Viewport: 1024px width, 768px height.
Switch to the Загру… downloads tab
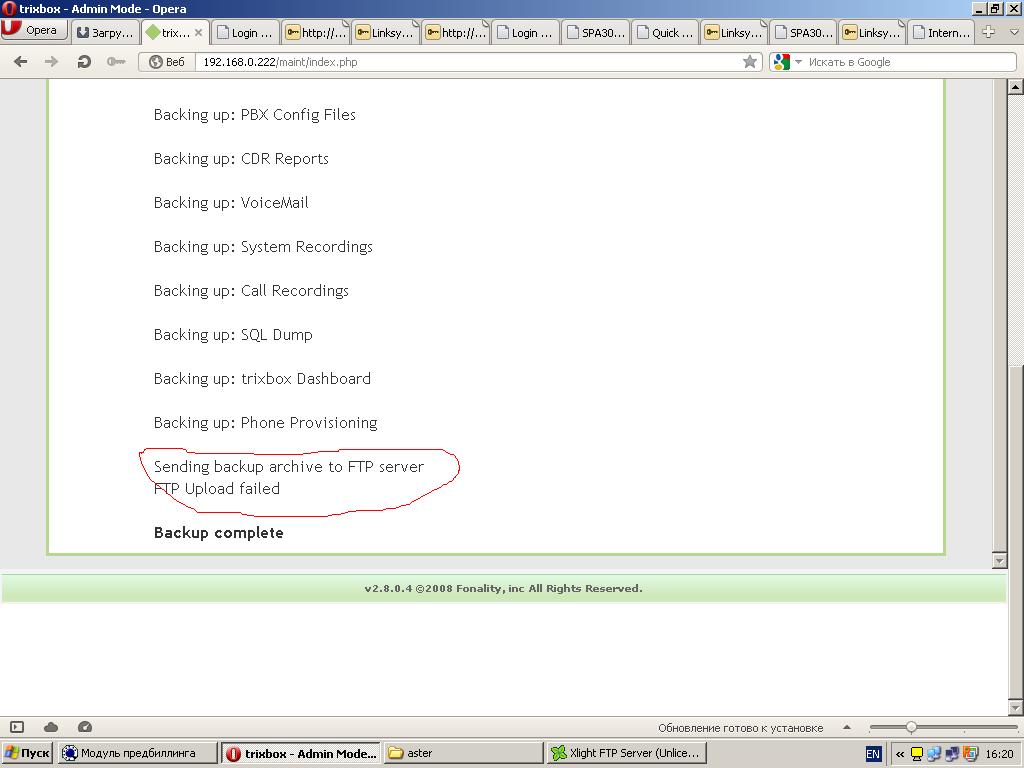105,32
